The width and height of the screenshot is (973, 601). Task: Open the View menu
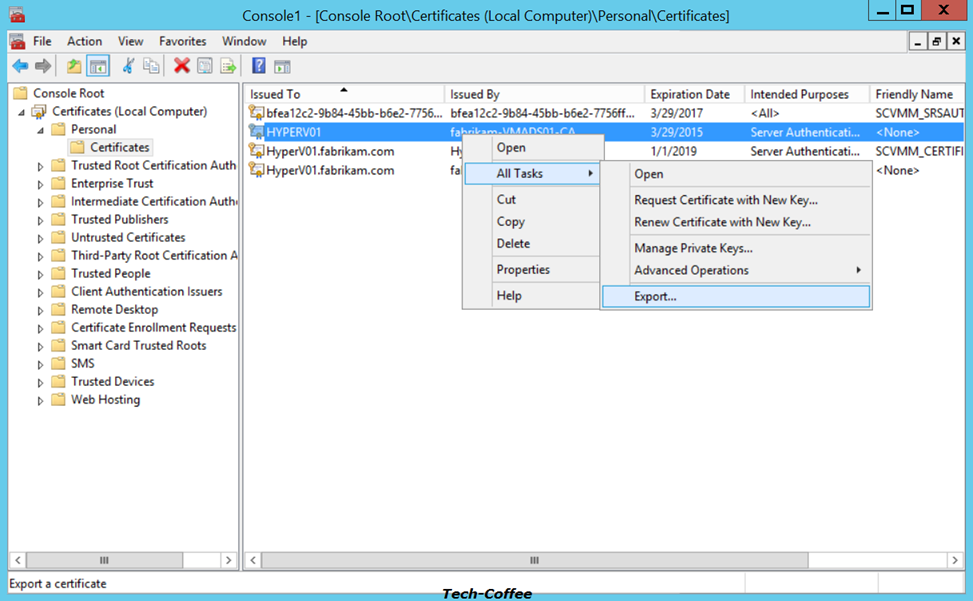[x=130, y=42]
